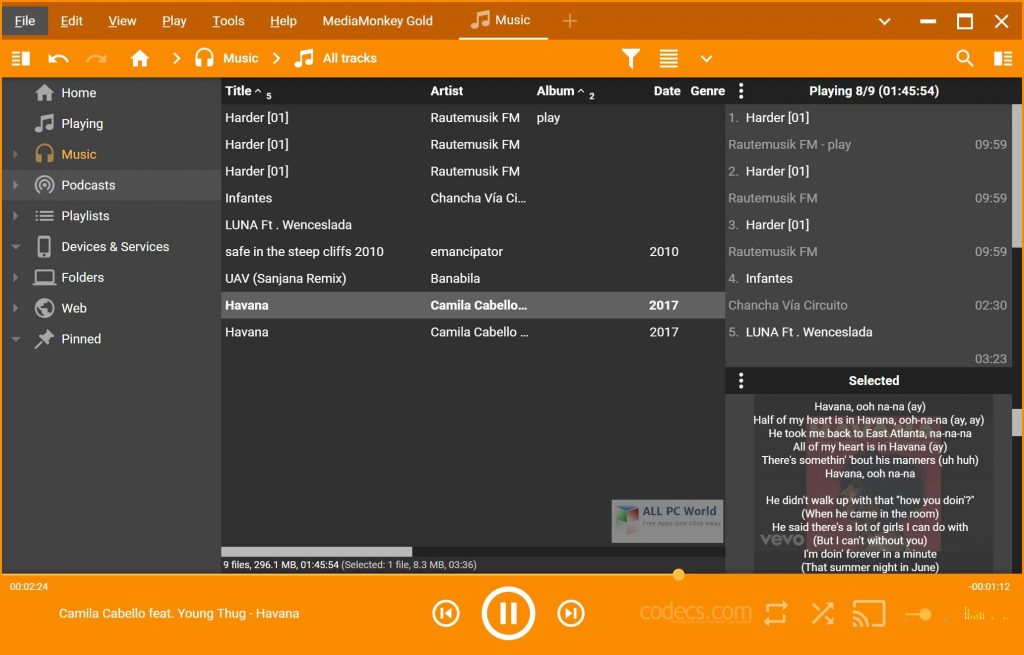Screen dimensions: 1024x655
Task: Open the Edit menu
Action: [71, 21]
